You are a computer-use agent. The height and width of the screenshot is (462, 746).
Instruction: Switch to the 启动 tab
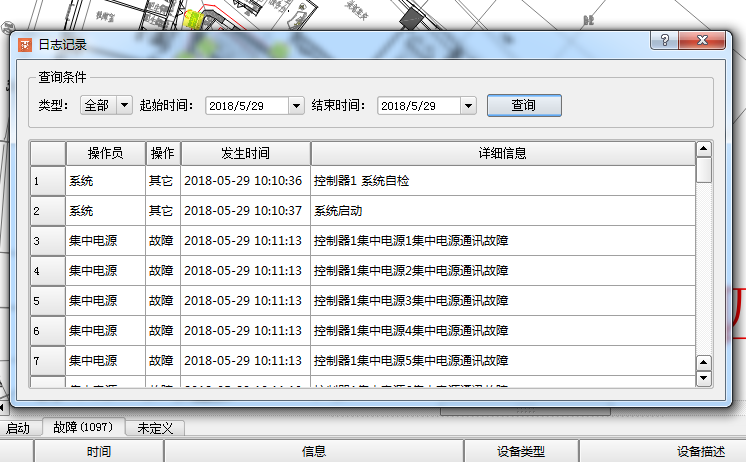tap(19, 427)
